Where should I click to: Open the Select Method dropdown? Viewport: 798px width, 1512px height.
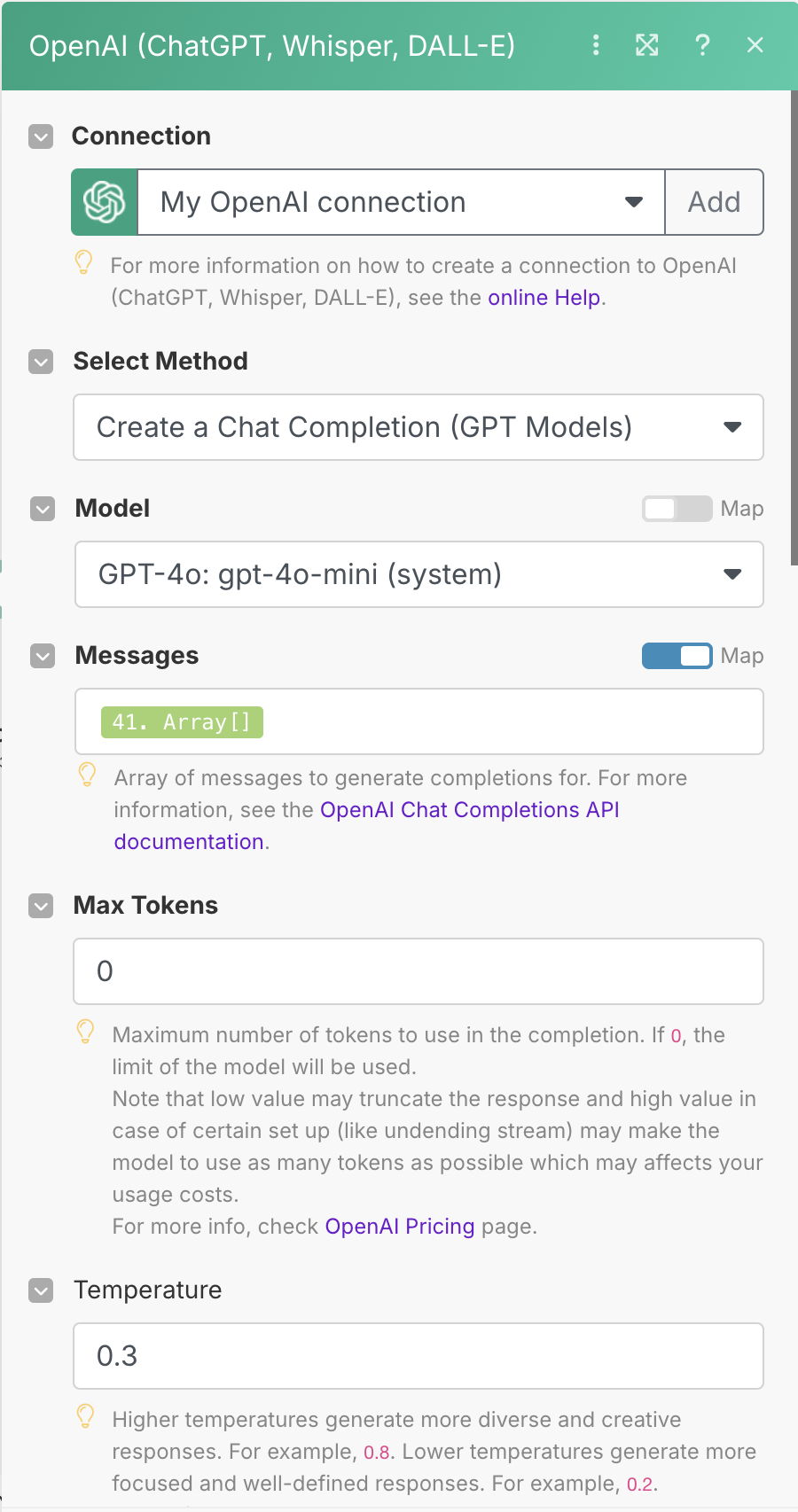coord(419,427)
